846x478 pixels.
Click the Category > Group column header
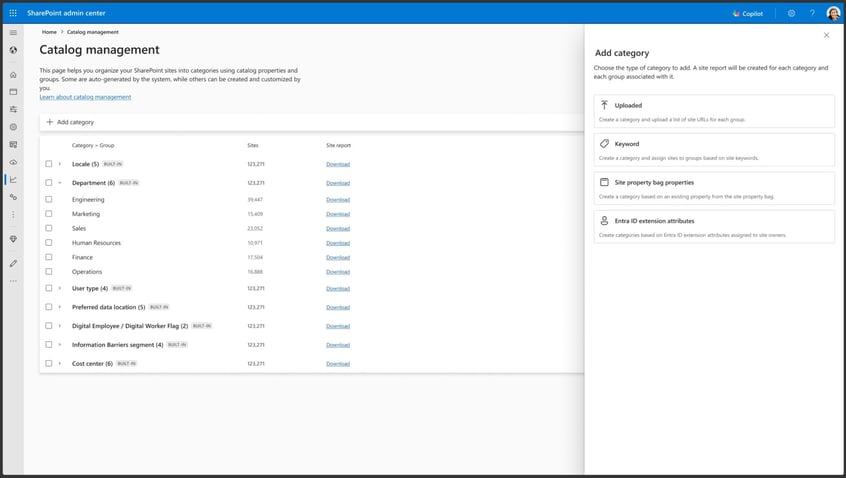(93, 145)
